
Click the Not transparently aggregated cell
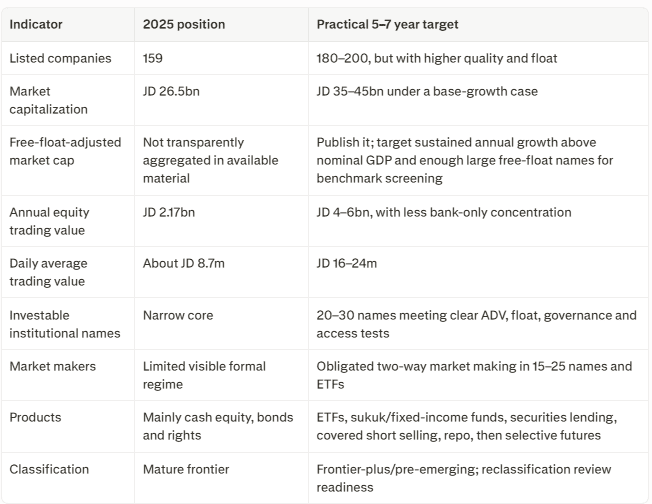pyautogui.click(x=210, y=160)
